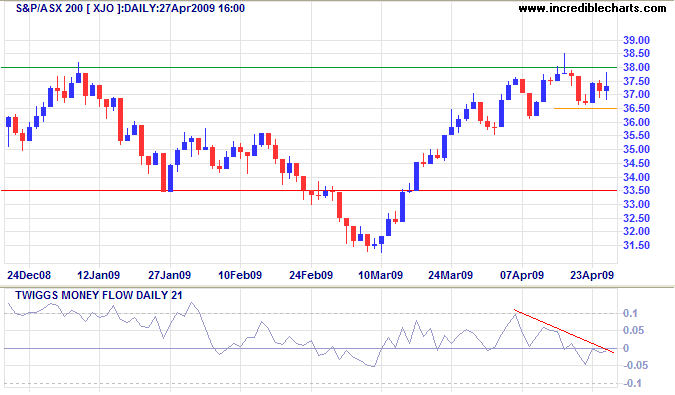Click the 12Jan09 date label
Screen dimensions: 675x395
point(99,275)
